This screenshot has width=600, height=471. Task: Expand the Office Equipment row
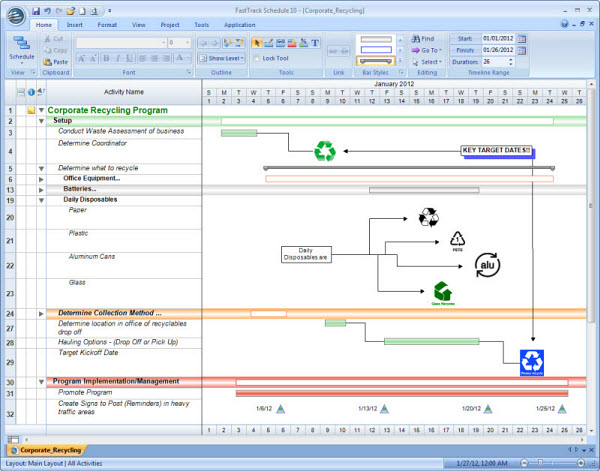pyautogui.click(x=41, y=178)
